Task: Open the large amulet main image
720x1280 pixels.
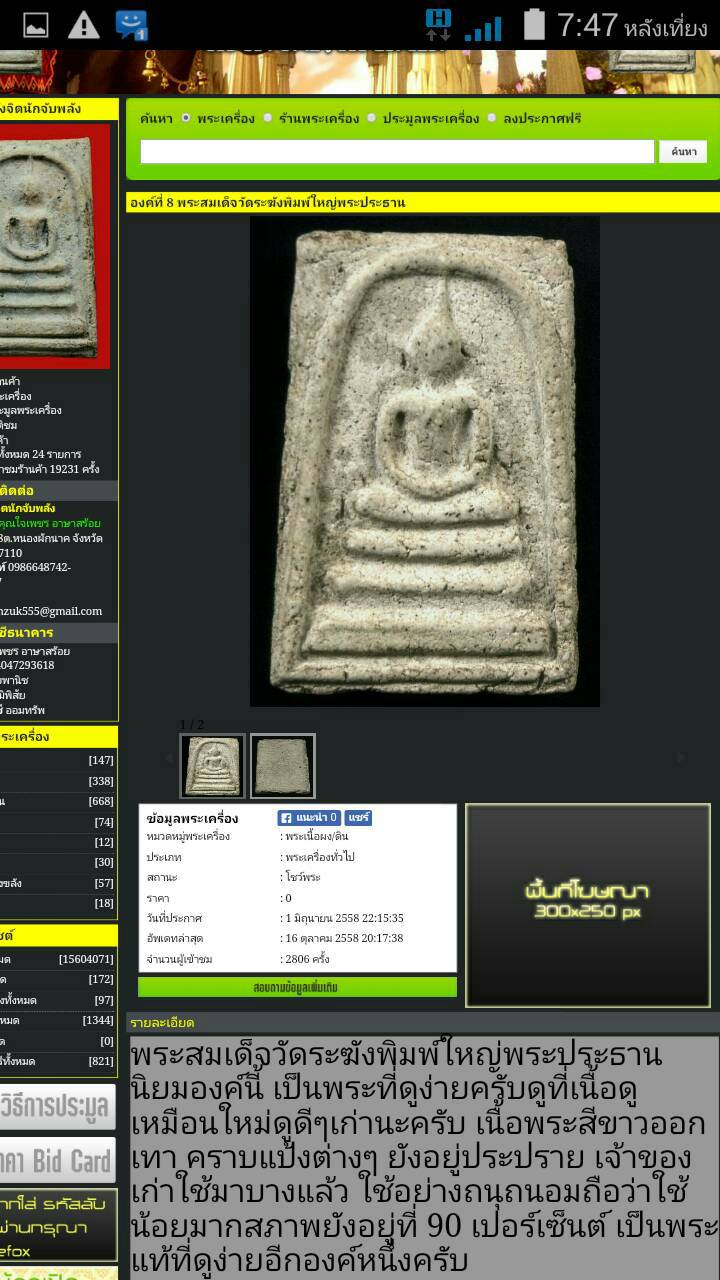Action: tap(424, 461)
